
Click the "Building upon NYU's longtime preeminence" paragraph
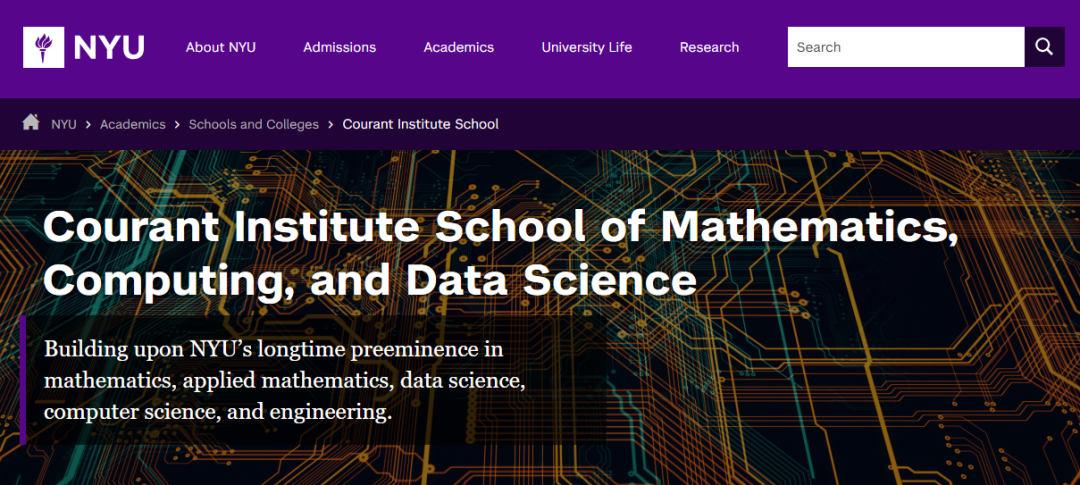(x=285, y=380)
